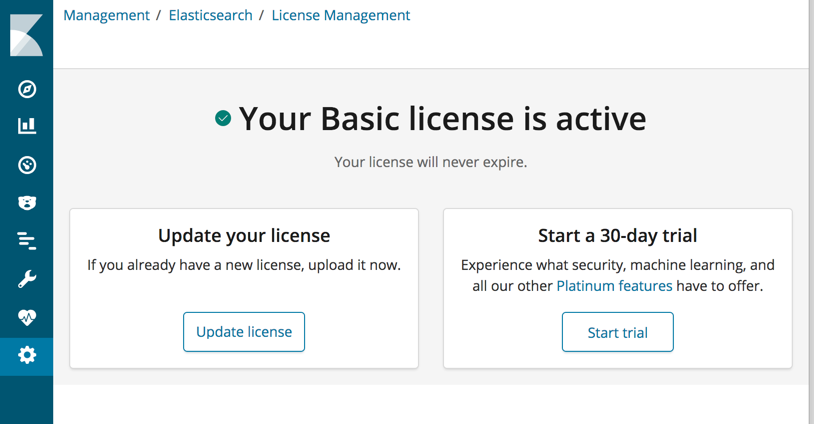814x424 pixels.
Task: Open Dev Tools with the wrench icon
Action: (27, 279)
